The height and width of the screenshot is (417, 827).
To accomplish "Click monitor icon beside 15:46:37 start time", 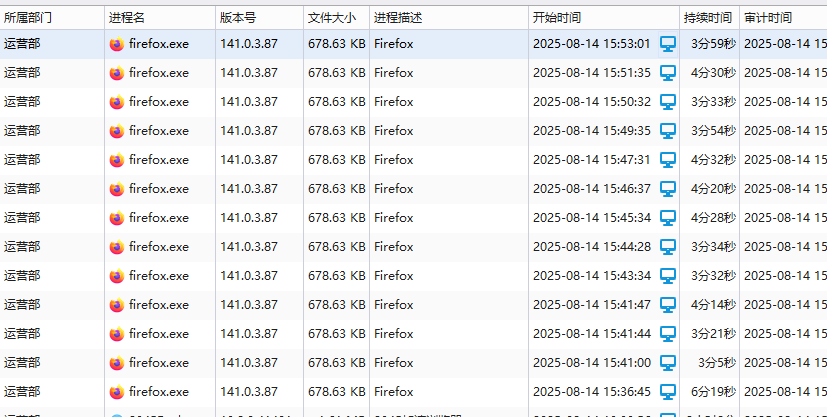I will (x=668, y=189).
